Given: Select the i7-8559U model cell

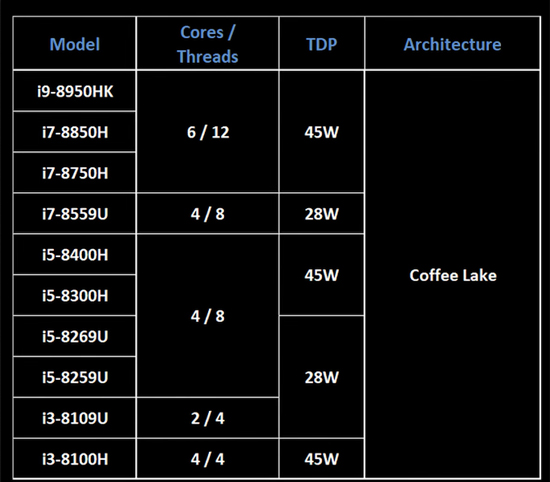Looking at the screenshot, I should pyautogui.click(x=74, y=214).
